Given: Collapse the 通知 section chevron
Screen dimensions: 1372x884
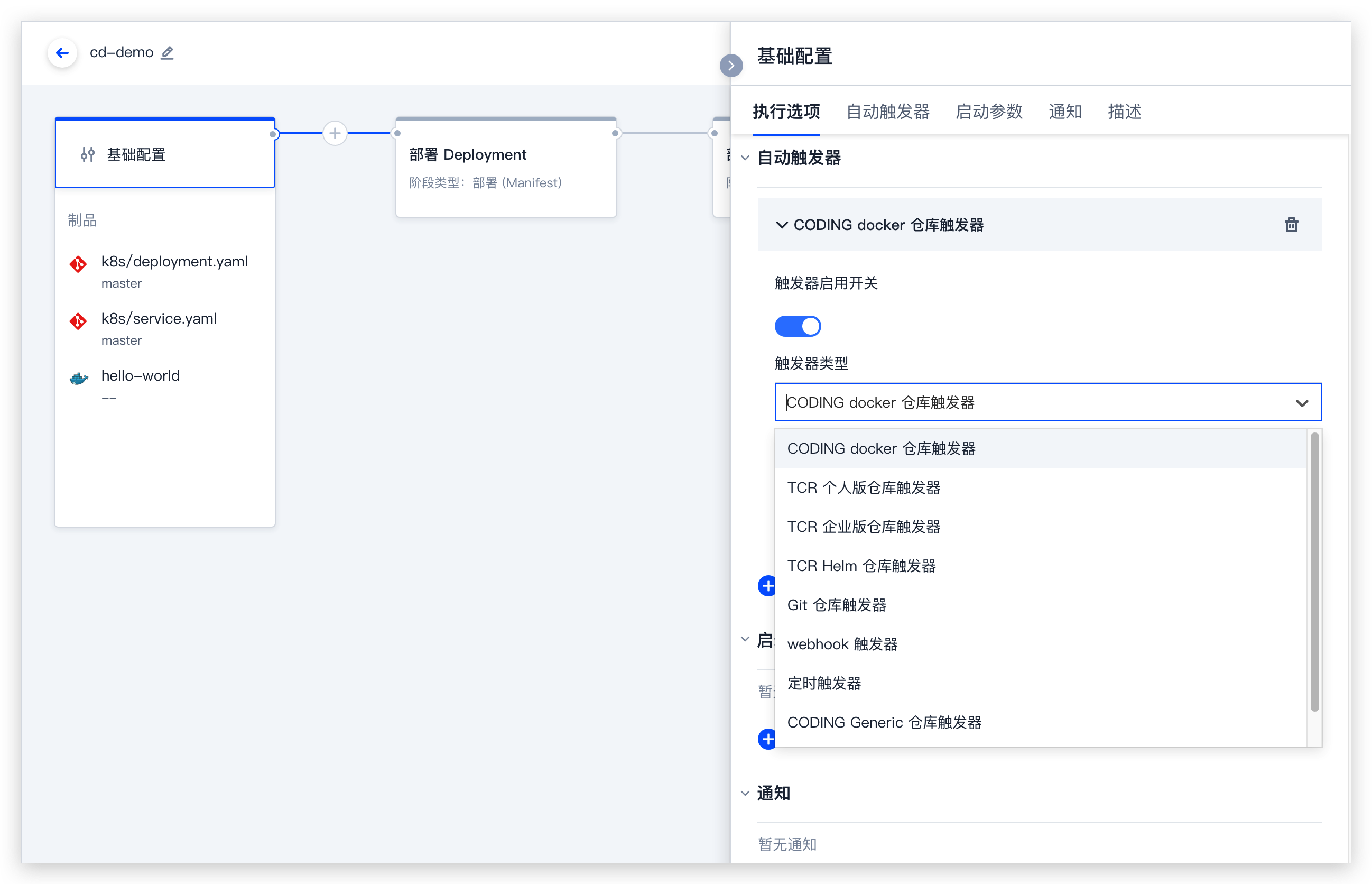Looking at the screenshot, I should (x=745, y=793).
